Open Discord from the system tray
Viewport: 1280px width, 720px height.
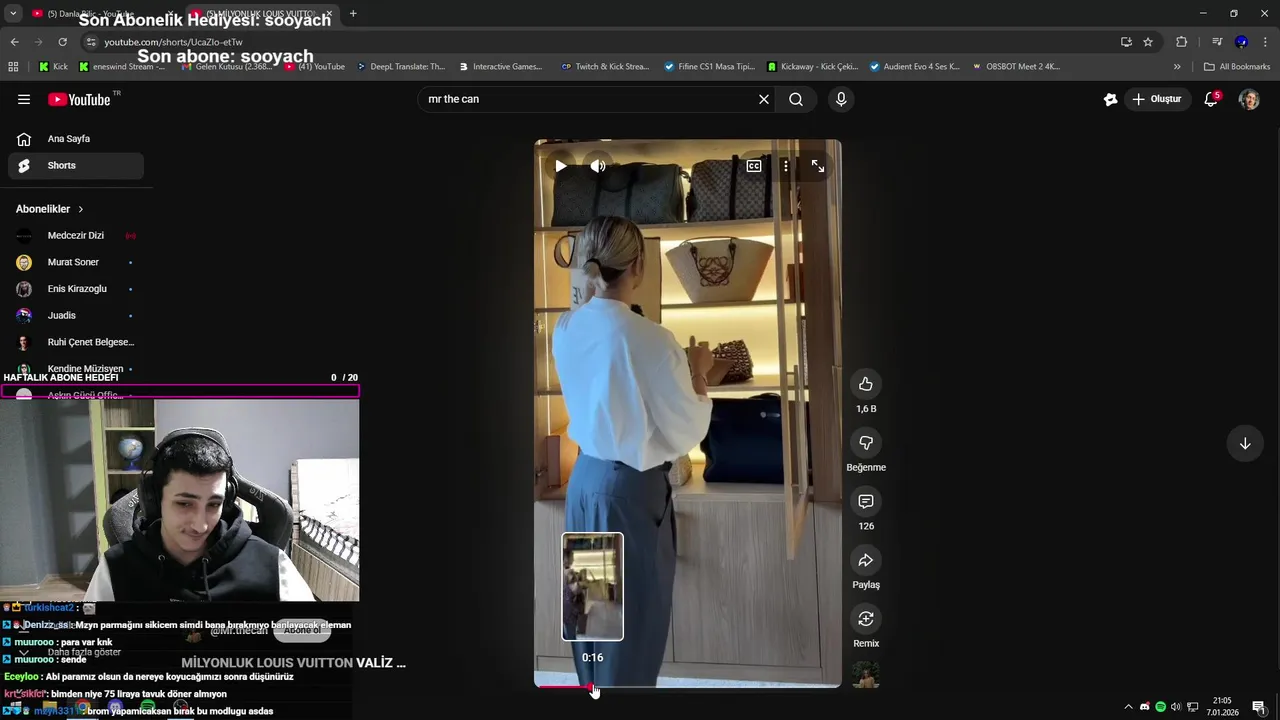click(x=1145, y=707)
